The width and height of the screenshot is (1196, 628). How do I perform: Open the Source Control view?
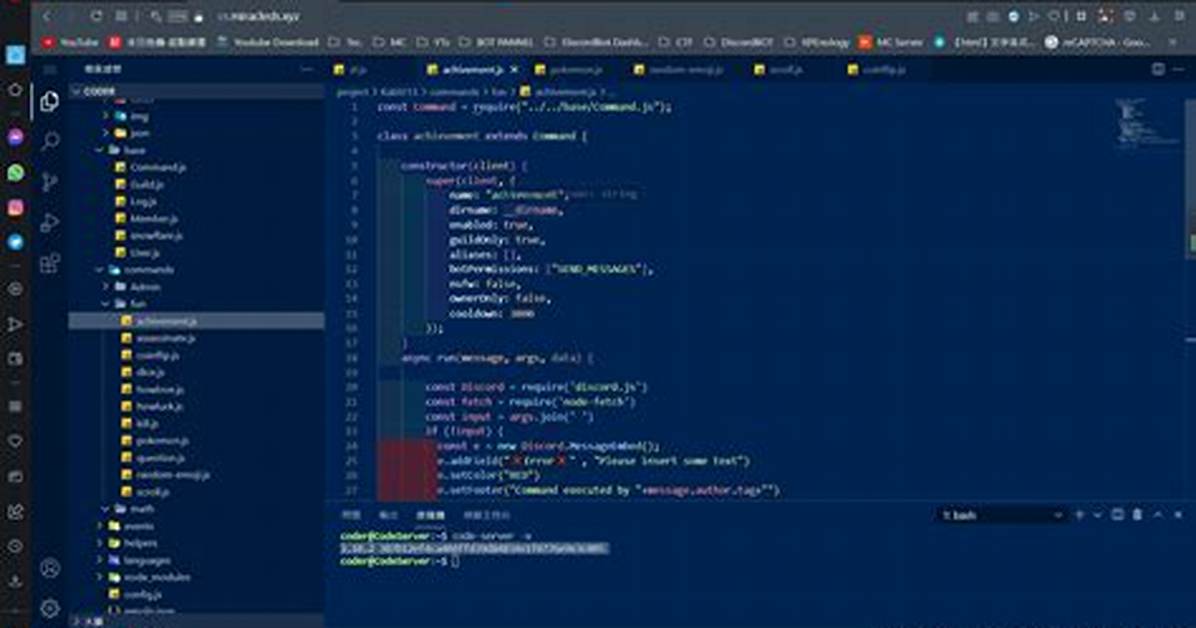click(50, 182)
